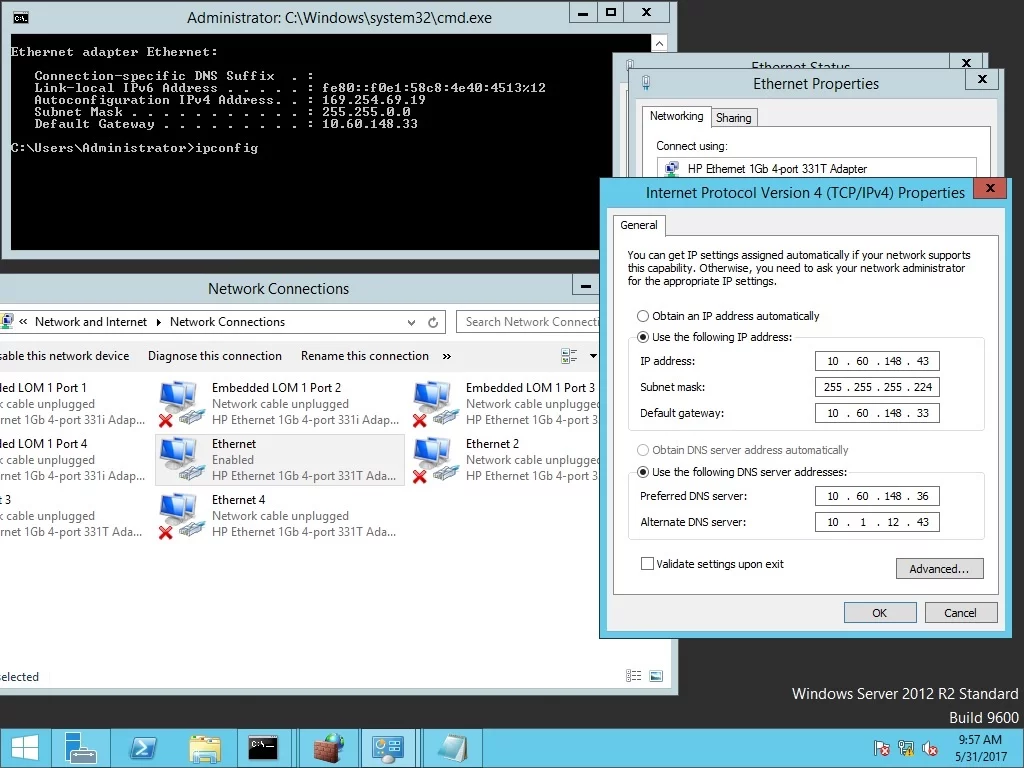1024x768 pixels.
Task: Select Use the following DNS server addresses
Action: coord(643,472)
